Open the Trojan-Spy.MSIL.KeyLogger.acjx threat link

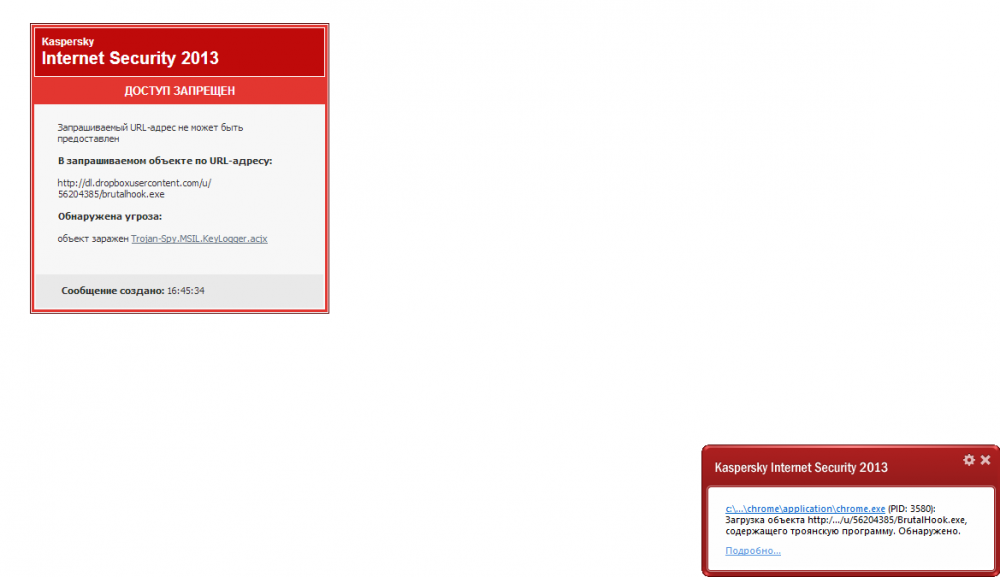click(199, 238)
